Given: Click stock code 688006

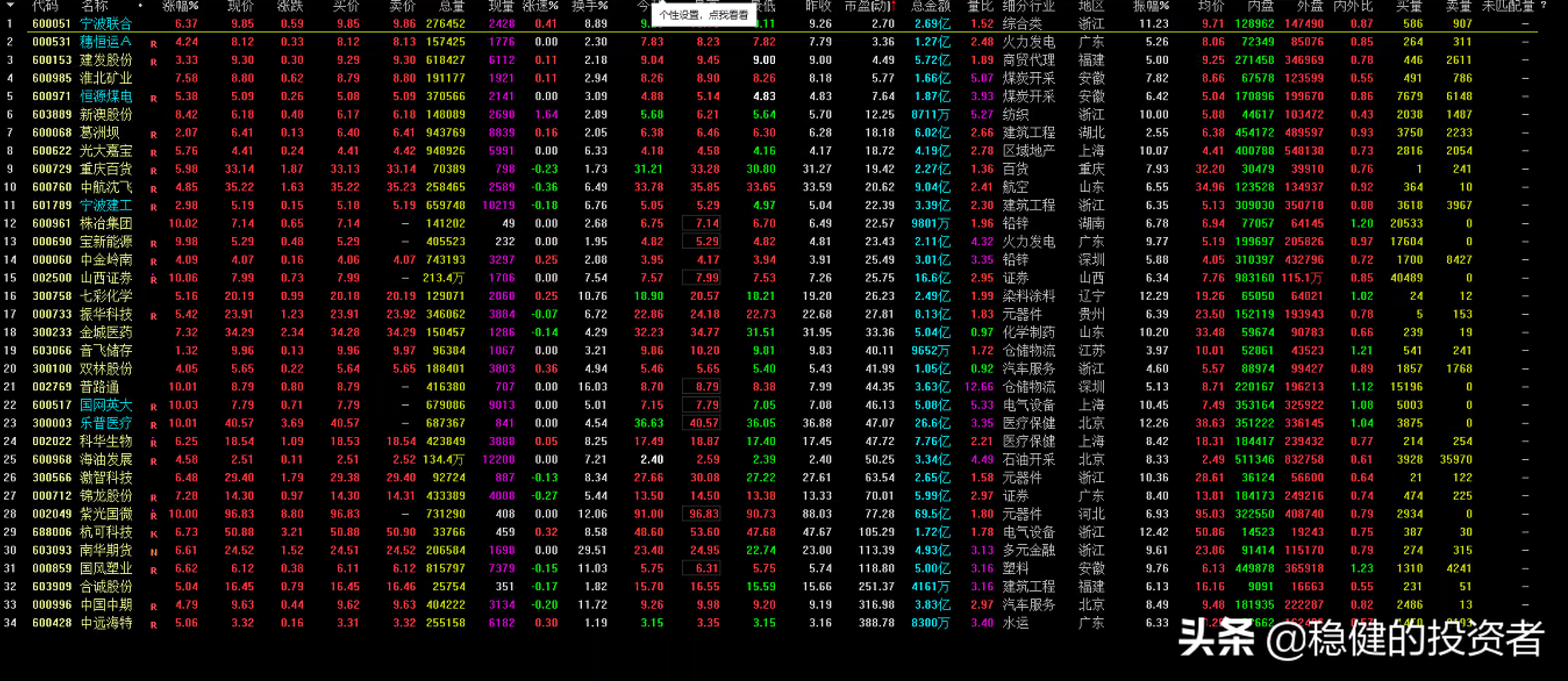Looking at the screenshot, I should (x=52, y=532).
